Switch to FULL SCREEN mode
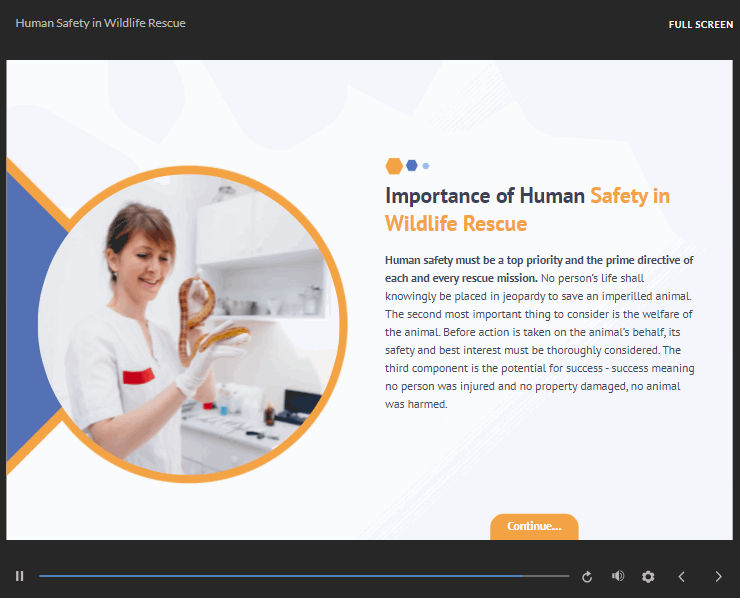 701,25
